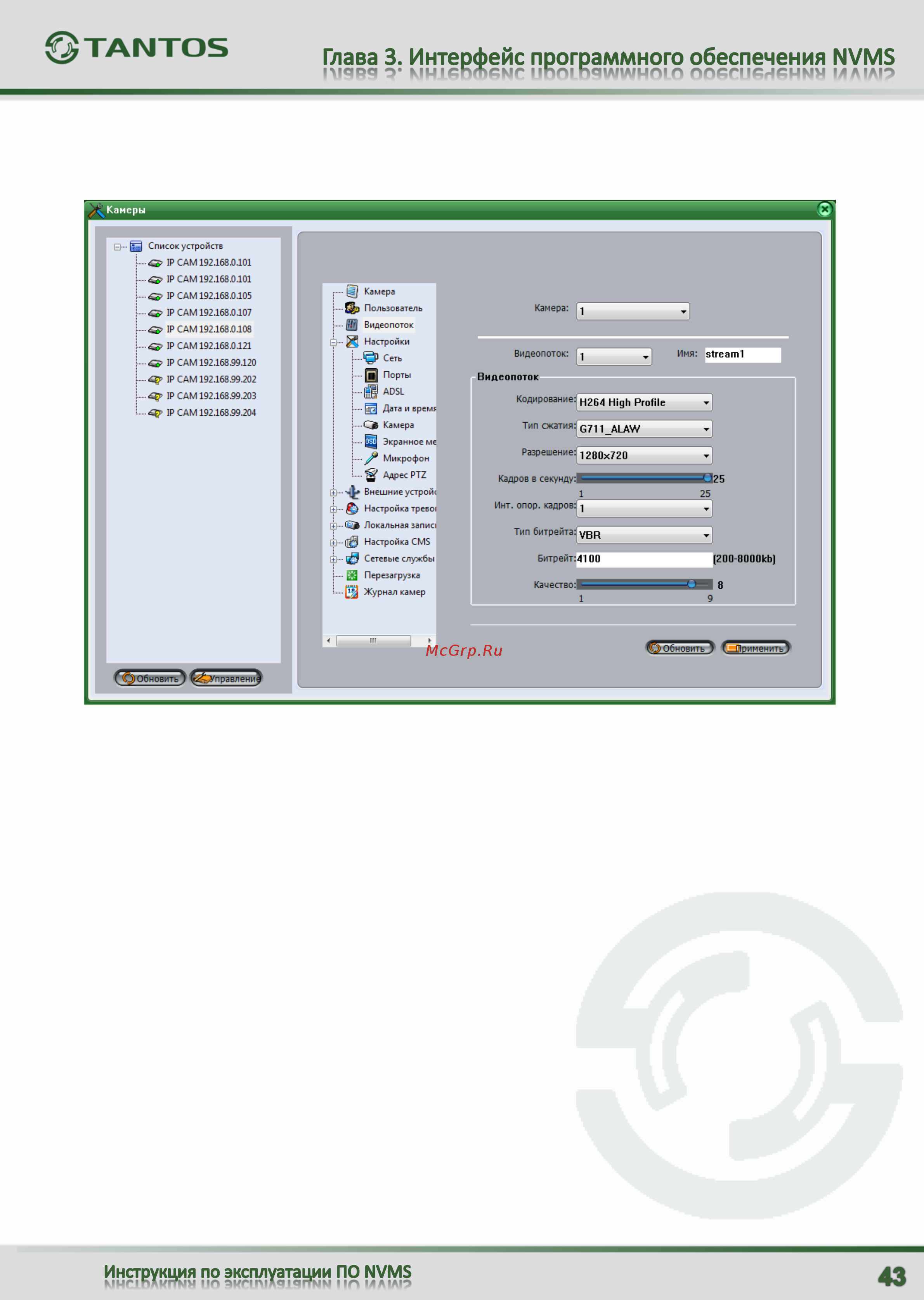Open the Микрофон microphone icon
Viewport: 924px width, 1300px height.
coord(371,458)
